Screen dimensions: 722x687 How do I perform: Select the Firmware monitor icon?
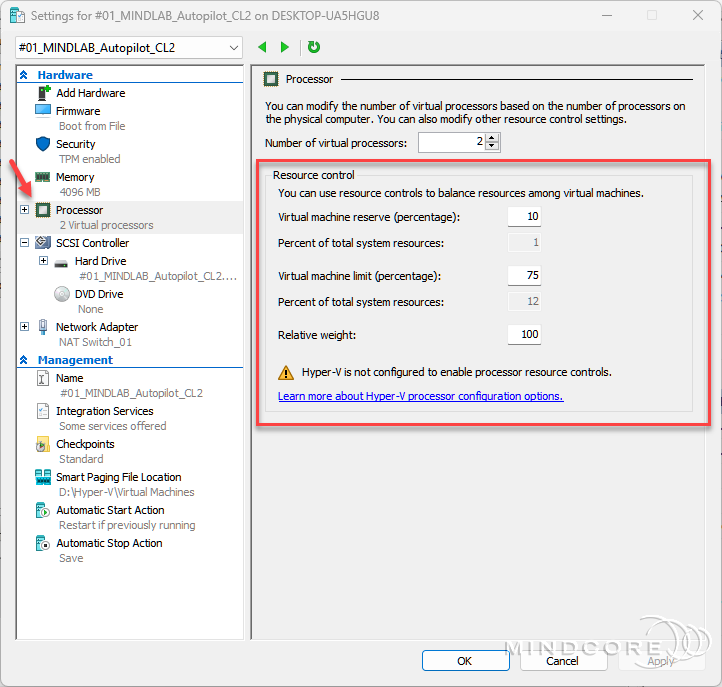(43, 111)
